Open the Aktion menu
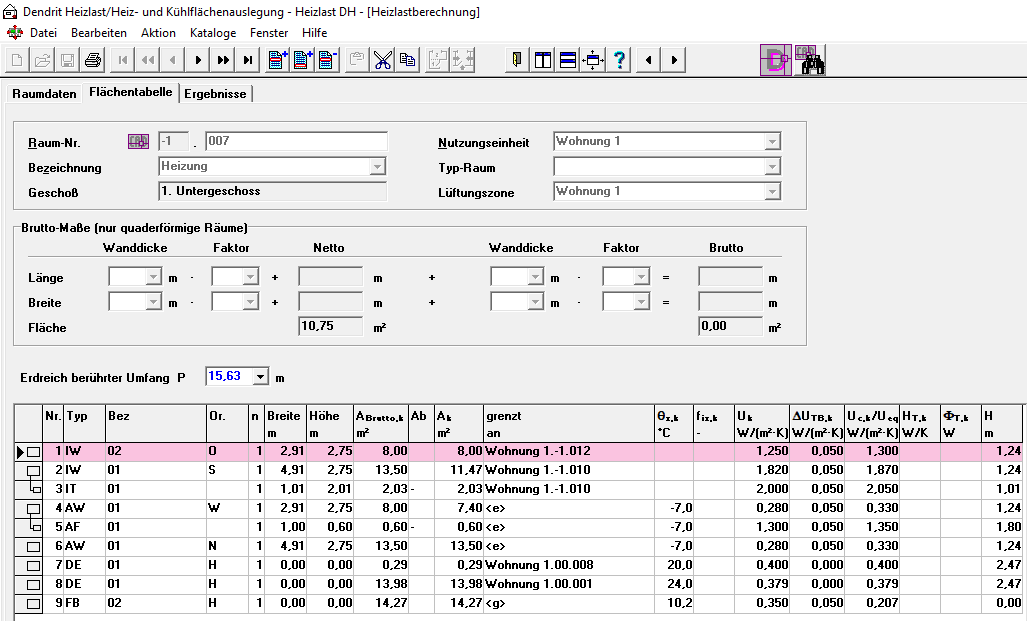 point(159,33)
